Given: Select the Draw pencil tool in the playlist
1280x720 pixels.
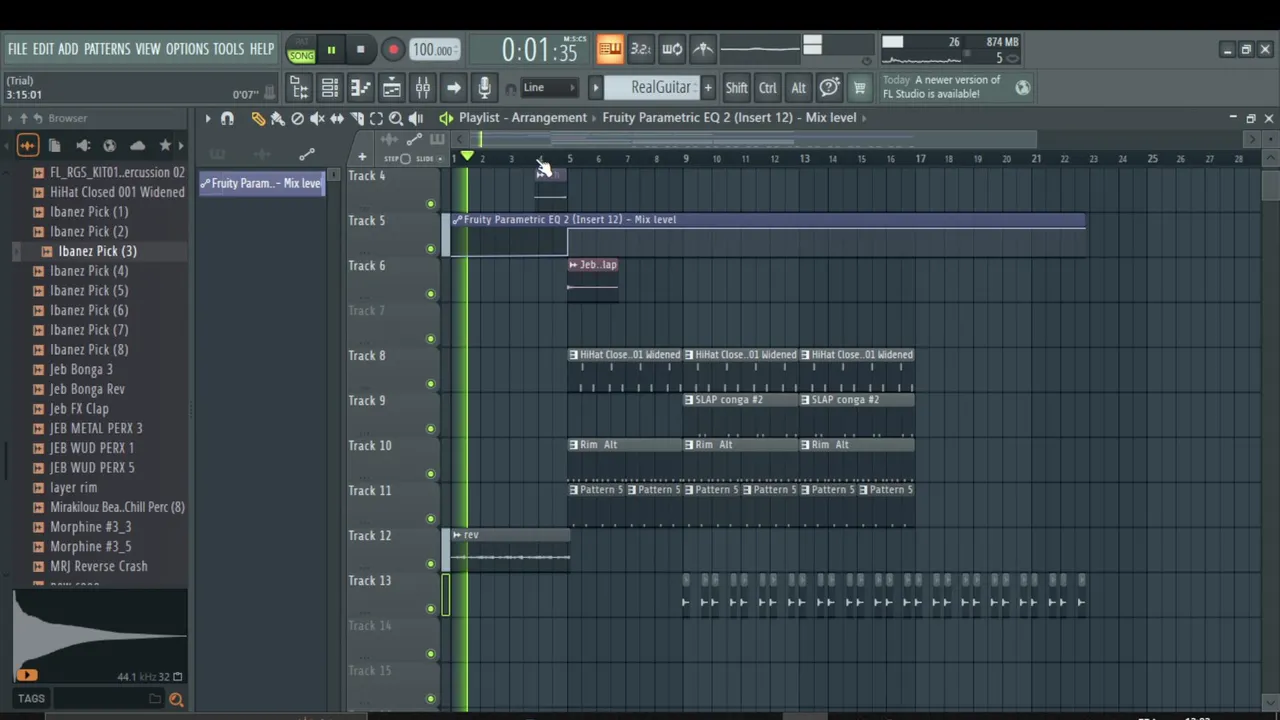Looking at the screenshot, I should (258, 118).
